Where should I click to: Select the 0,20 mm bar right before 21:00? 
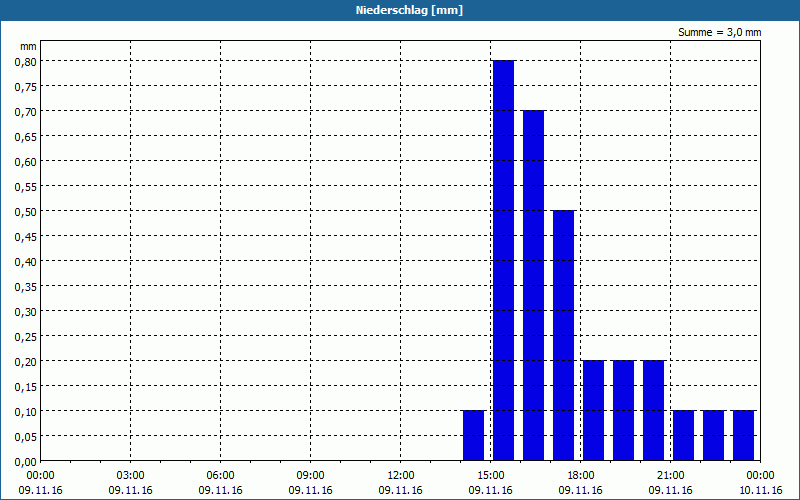coord(654,411)
